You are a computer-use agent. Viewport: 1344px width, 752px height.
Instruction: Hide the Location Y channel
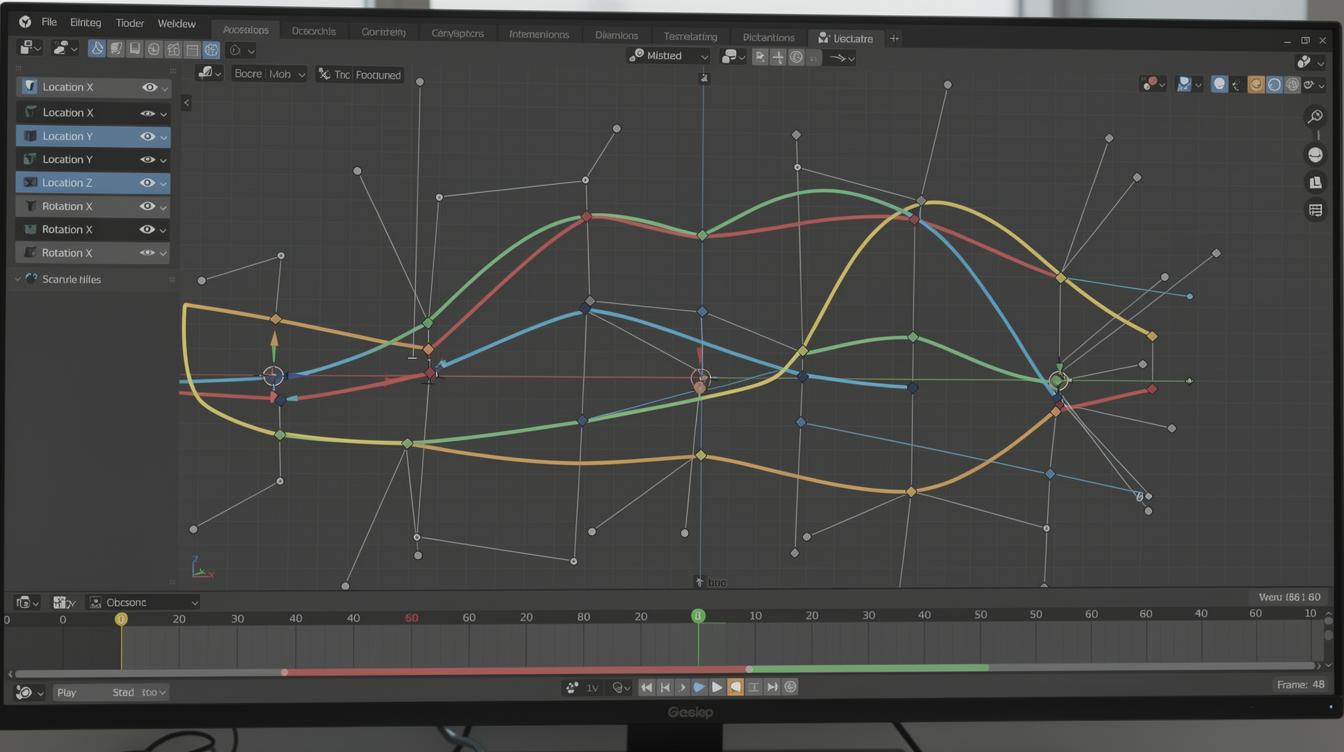148,136
